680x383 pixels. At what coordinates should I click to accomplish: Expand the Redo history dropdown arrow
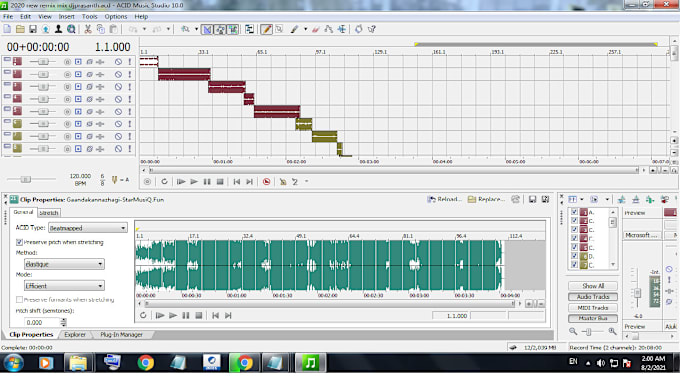tap(168, 29)
